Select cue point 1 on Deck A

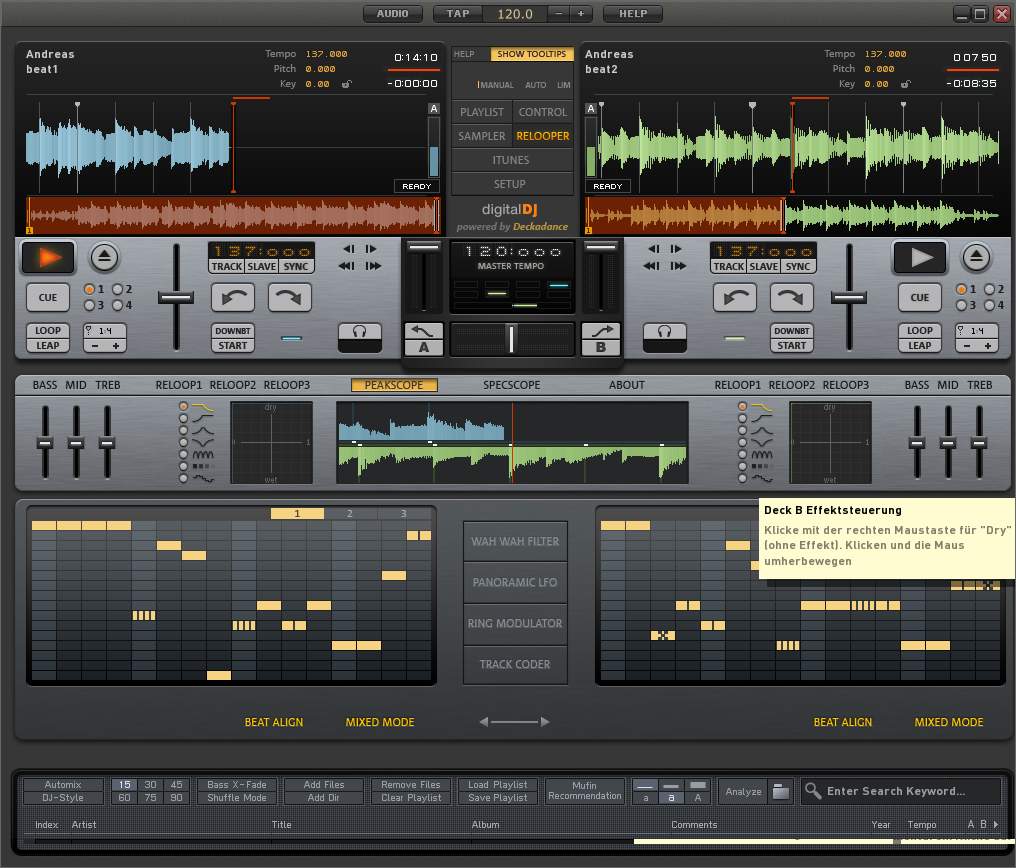point(89,289)
